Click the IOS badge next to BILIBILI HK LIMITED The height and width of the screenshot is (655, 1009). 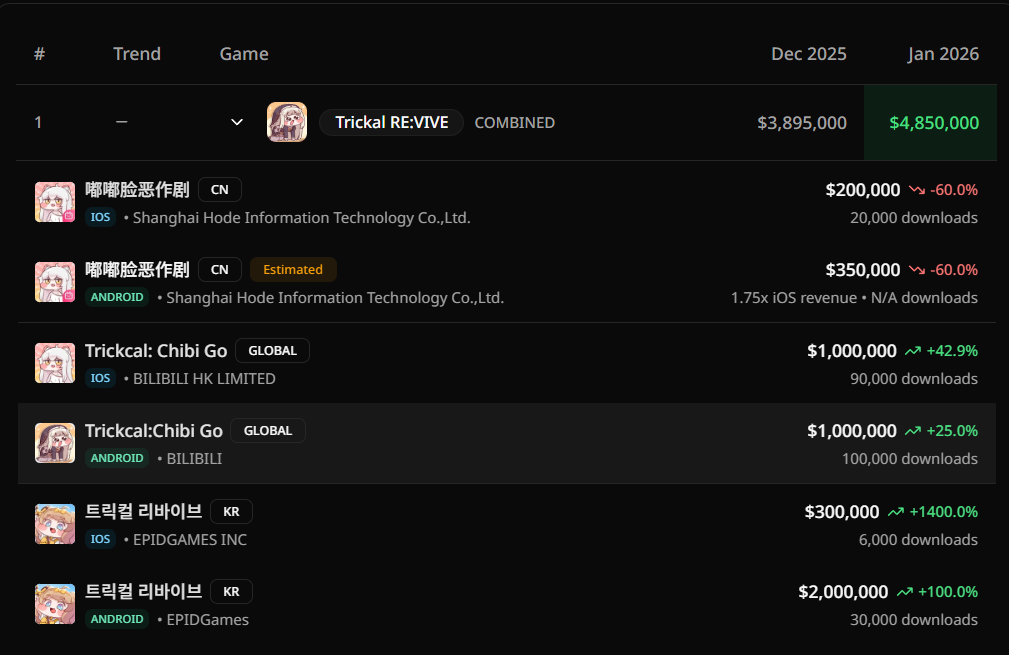point(100,378)
